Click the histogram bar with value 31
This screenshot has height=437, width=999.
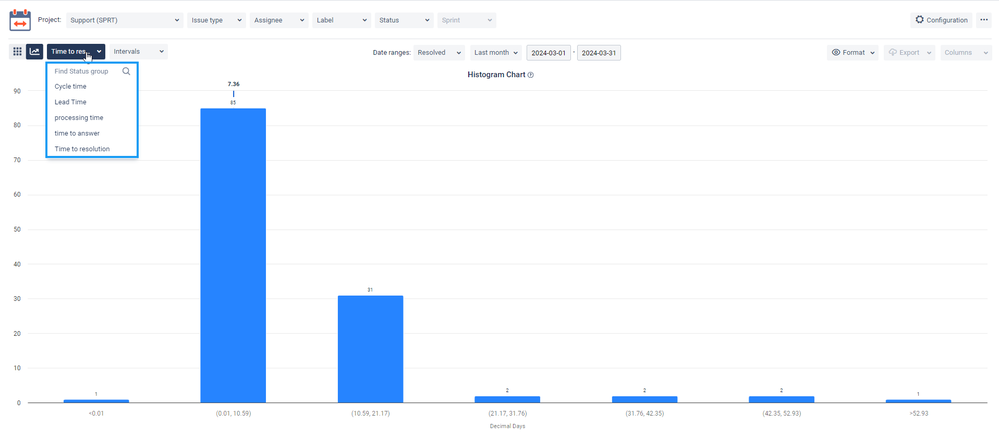click(x=370, y=349)
